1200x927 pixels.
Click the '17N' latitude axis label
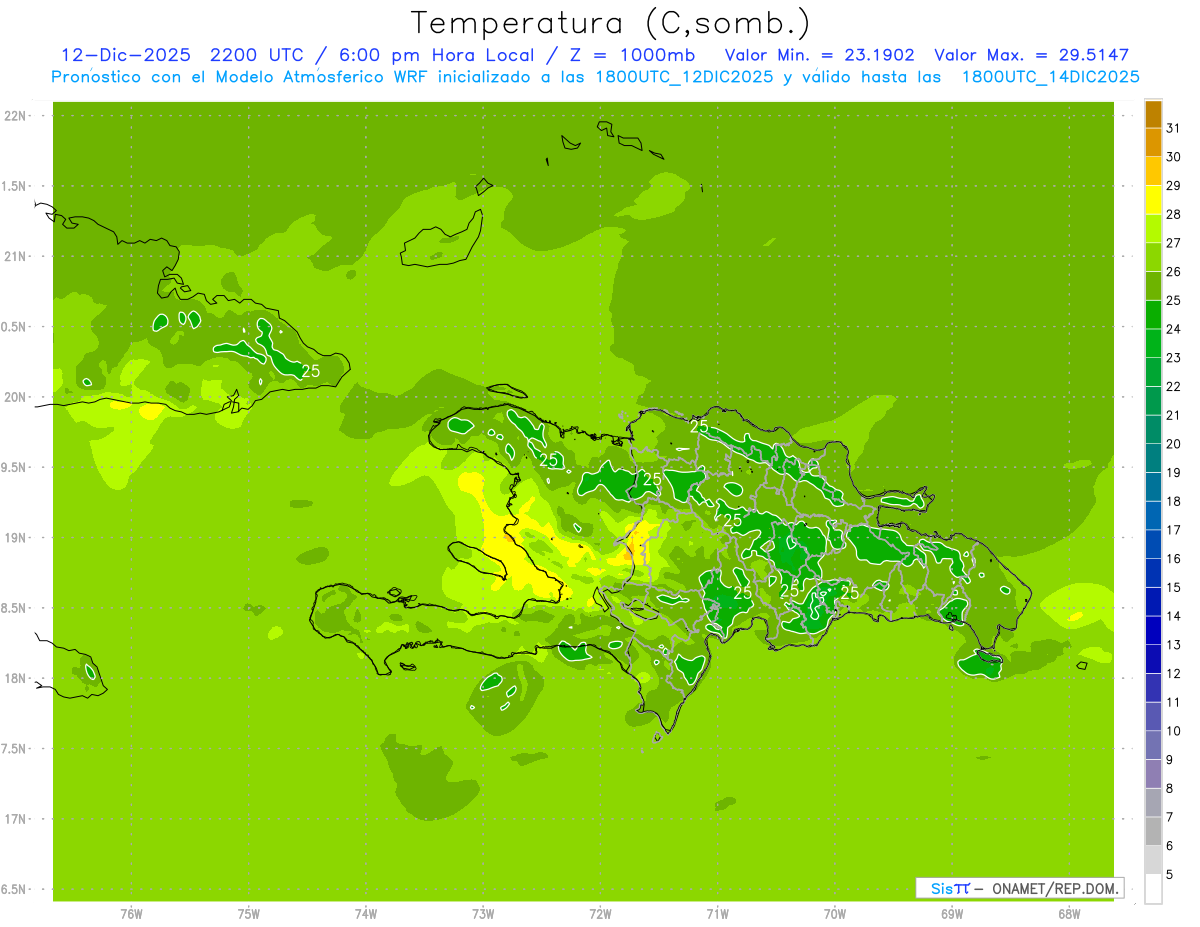(15, 819)
